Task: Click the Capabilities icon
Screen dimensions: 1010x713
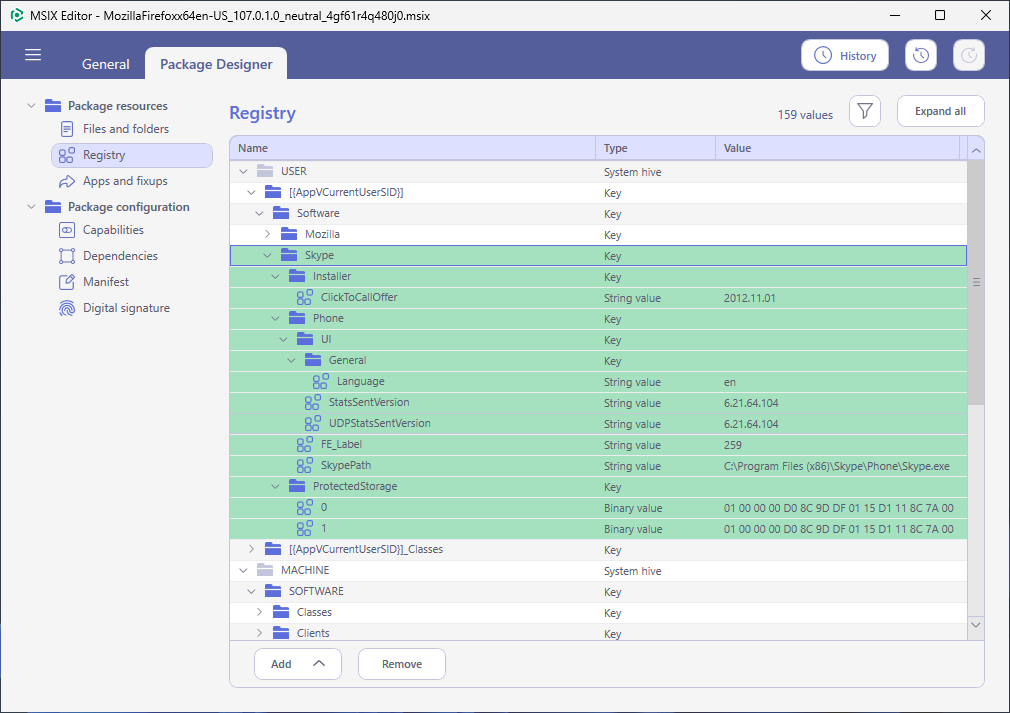Action: point(67,230)
